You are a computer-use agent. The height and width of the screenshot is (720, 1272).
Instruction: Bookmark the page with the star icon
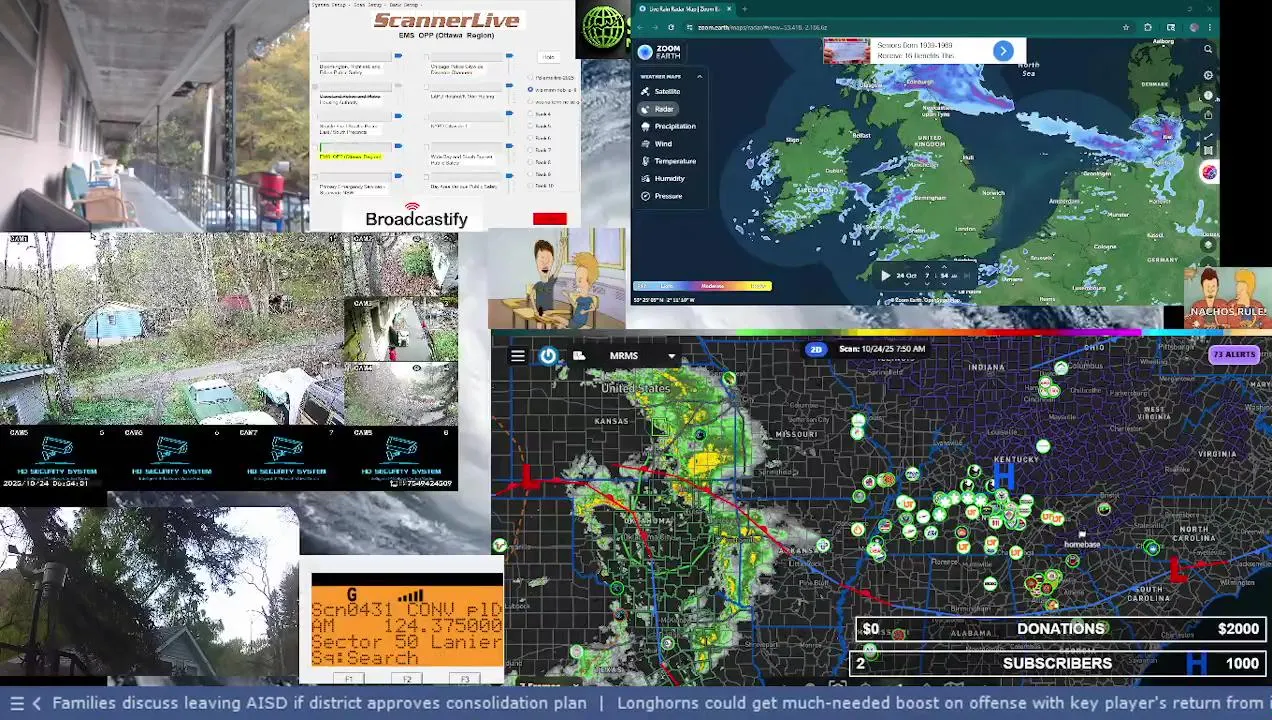[x=1126, y=27]
